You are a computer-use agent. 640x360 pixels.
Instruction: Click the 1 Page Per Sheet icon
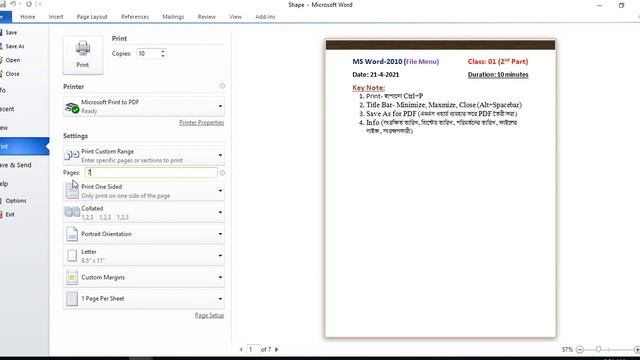[72, 299]
